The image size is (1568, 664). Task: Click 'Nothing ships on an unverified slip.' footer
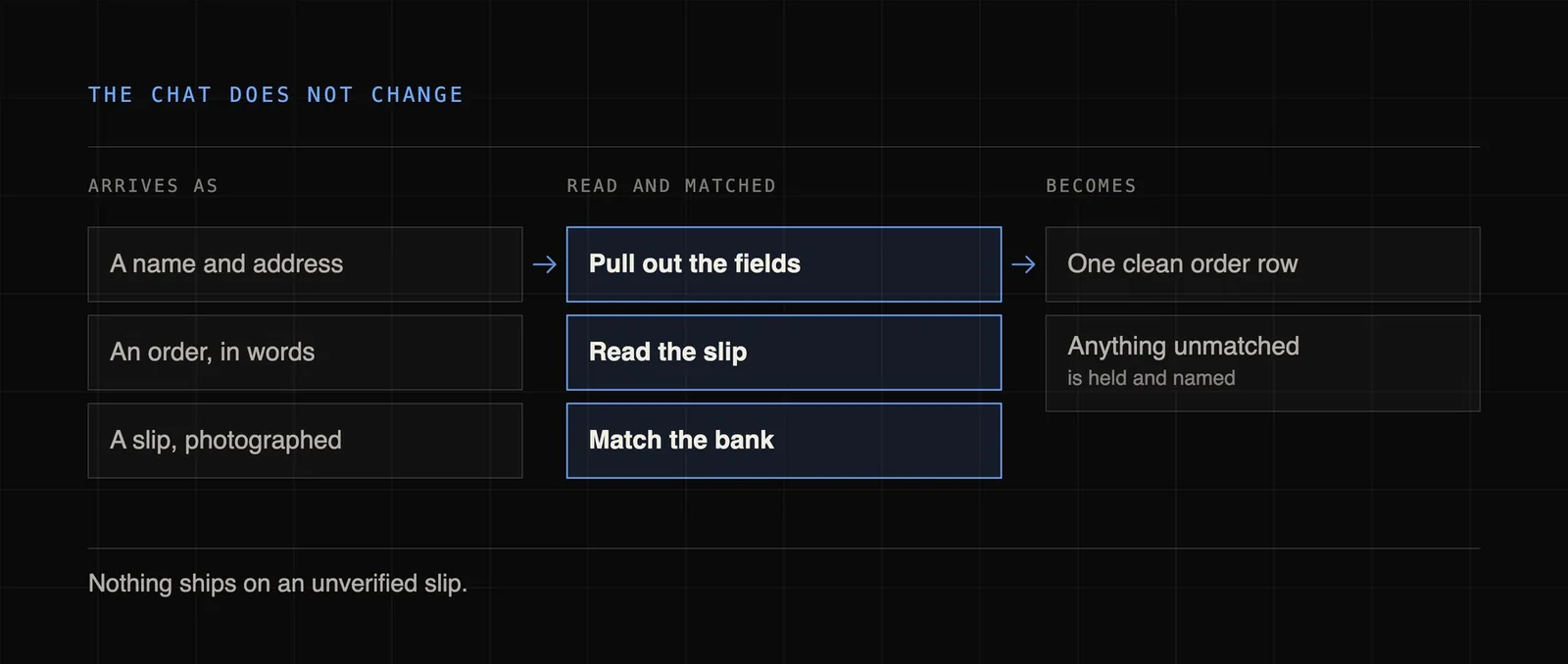277,584
